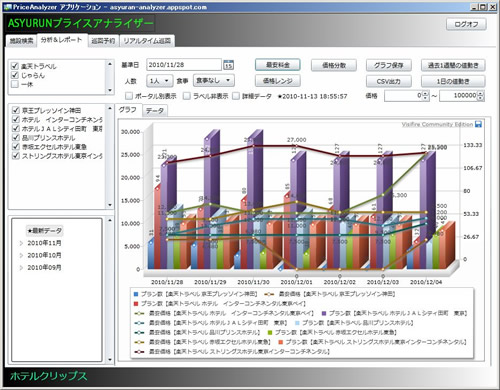Click the purple JAL City legend marker
This screenshot has height=390, width=500.
(x=324, y=313)
